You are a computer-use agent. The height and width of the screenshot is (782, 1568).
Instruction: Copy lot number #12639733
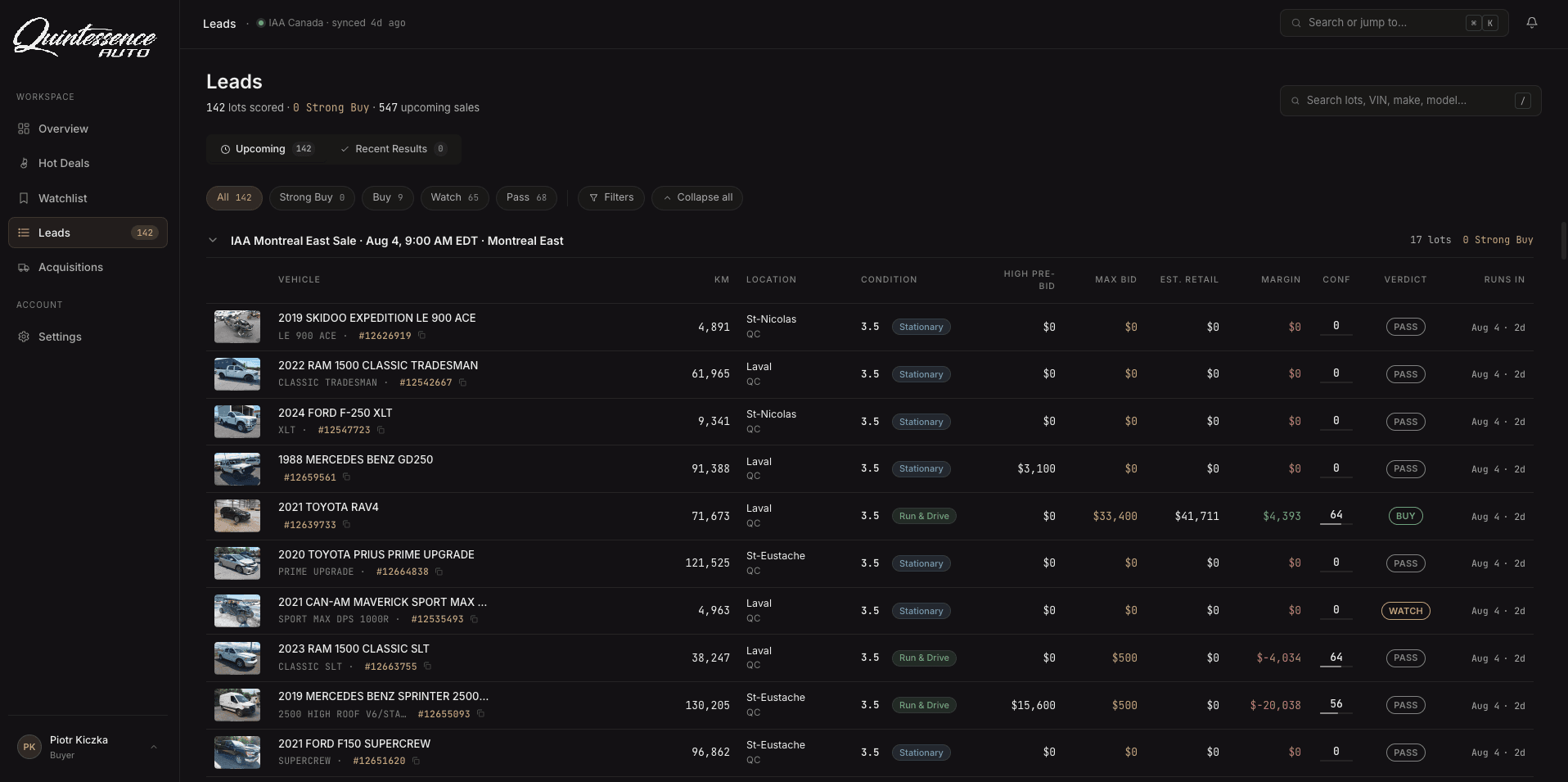pyautogui.click(x=346, y=525)
